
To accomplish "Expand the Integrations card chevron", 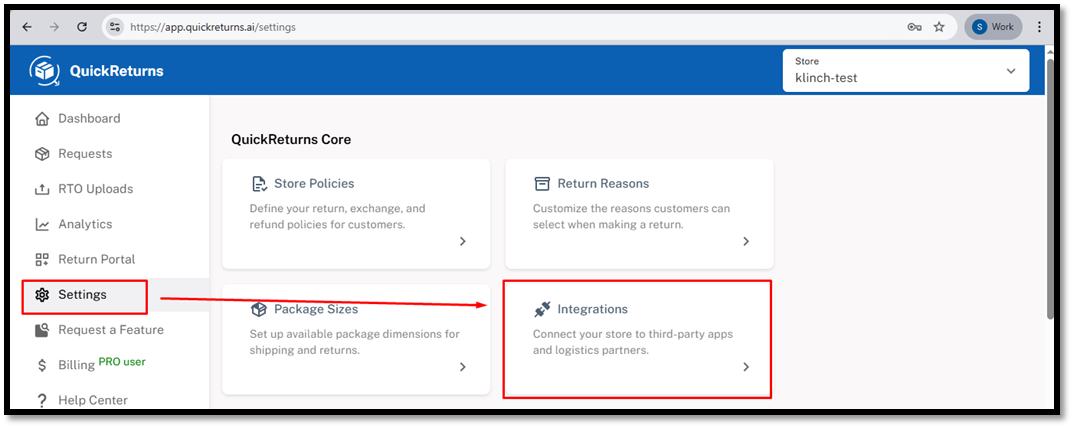I will pyautogui.click(x=746, y=367).
